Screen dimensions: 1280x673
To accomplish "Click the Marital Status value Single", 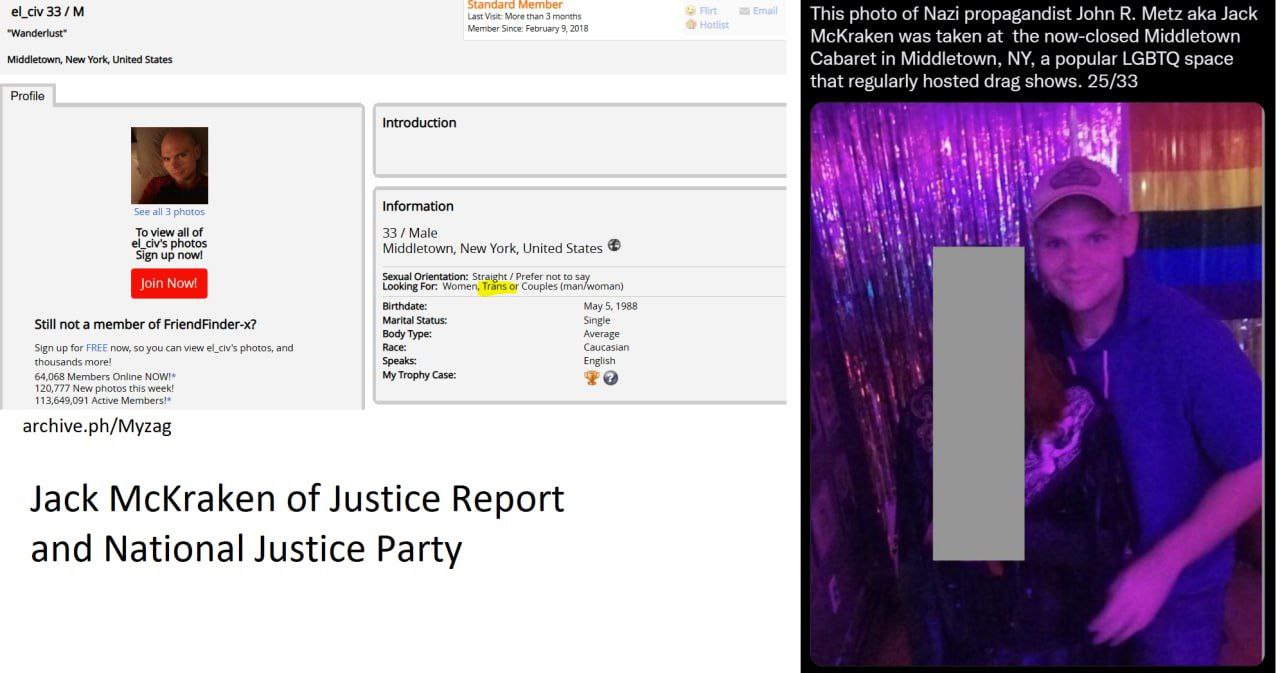I will [x=597, y=320].
